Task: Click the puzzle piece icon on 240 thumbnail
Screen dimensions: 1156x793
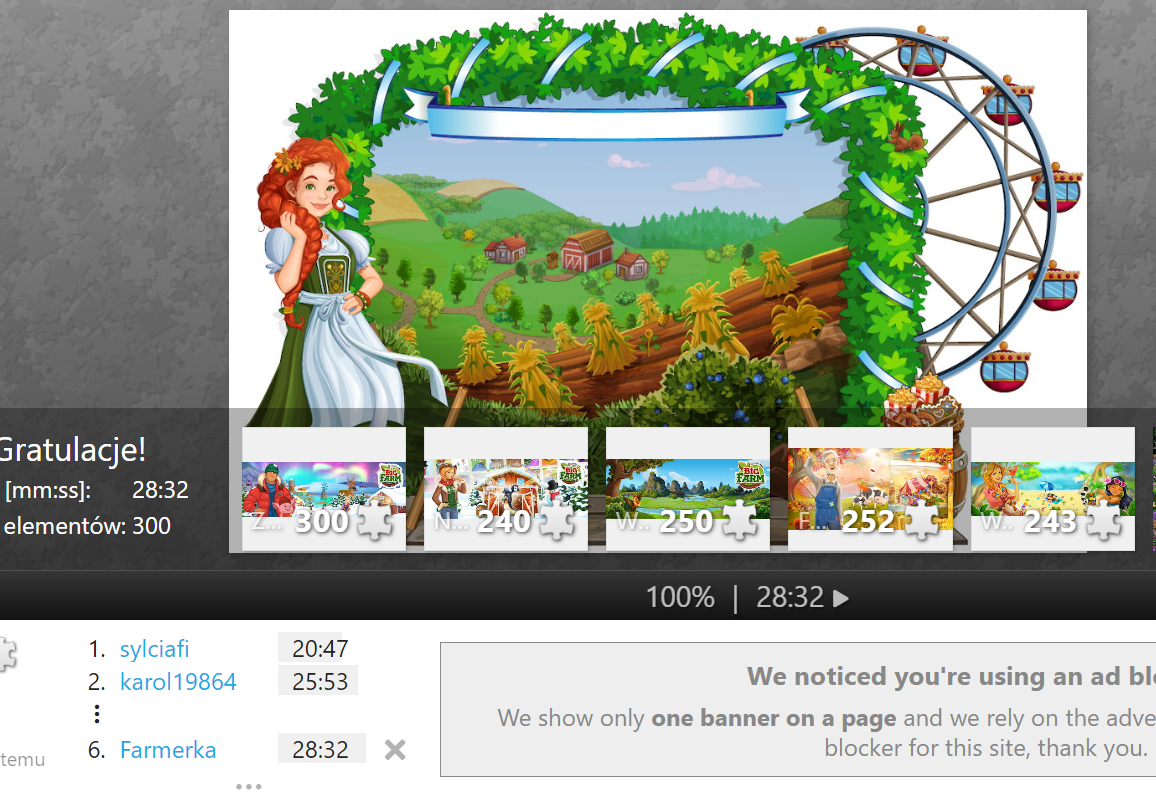Action: point(557,522)
